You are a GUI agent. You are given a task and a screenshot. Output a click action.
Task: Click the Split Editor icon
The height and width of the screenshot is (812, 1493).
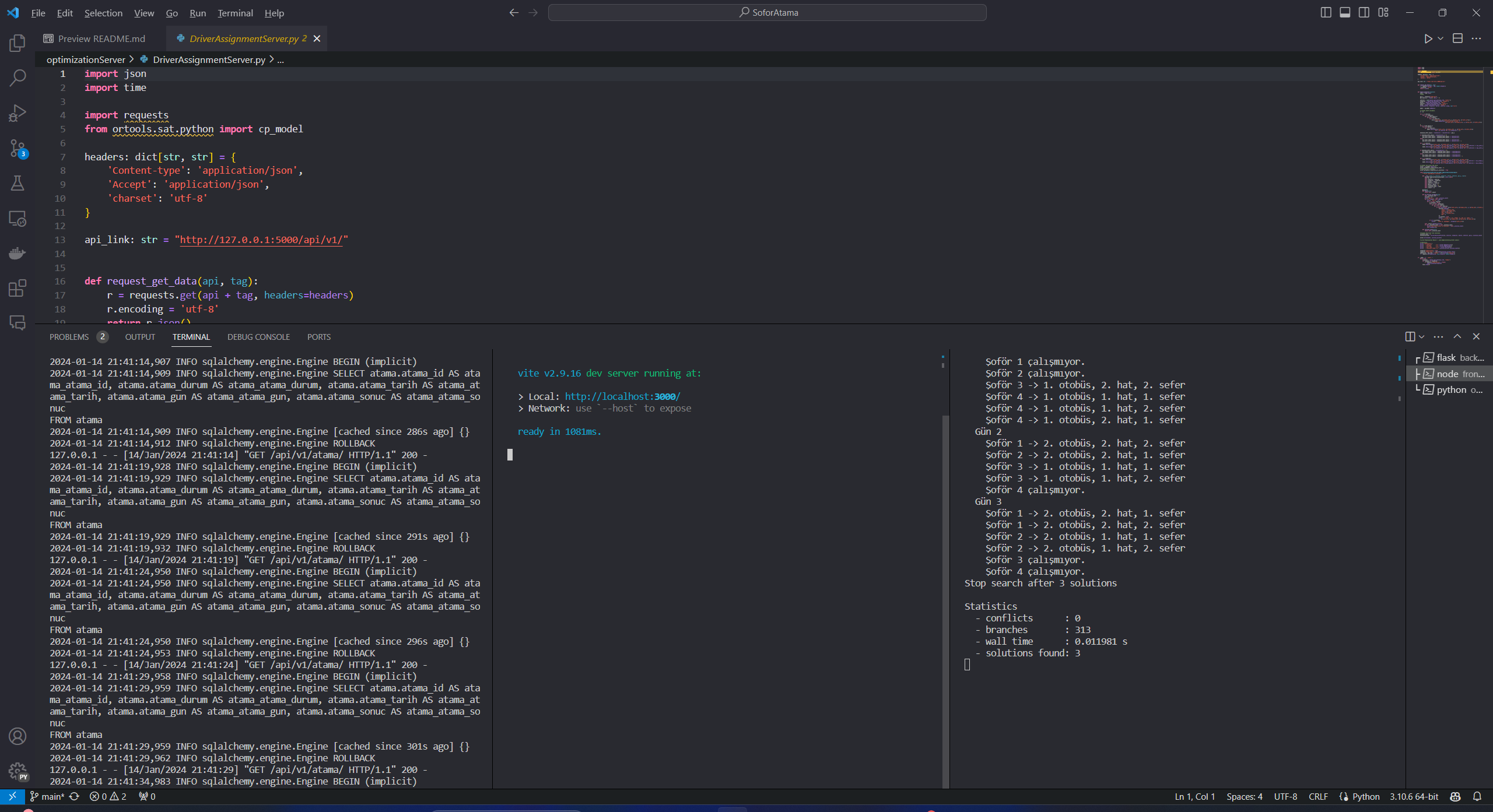(x=1457, y=38)
